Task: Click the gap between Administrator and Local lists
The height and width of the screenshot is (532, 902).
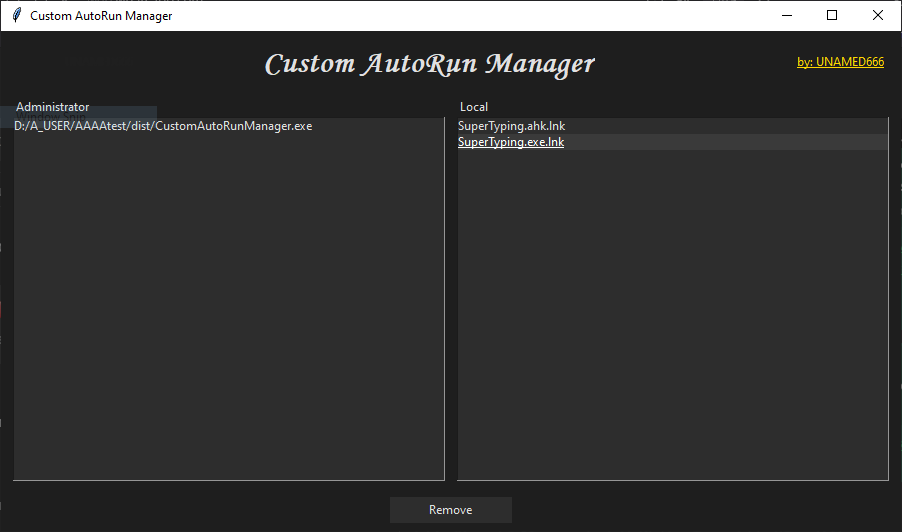Action: 451,300
